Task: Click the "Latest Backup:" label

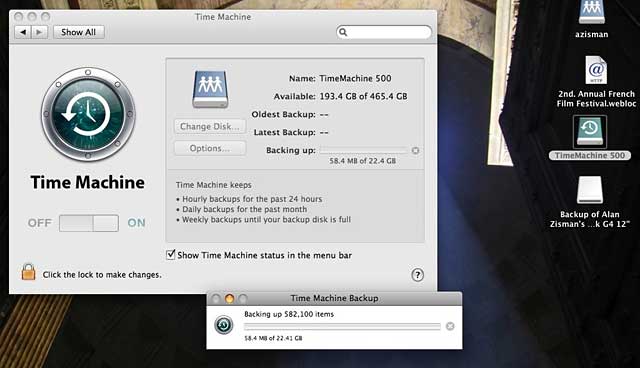Action: pos(284,132)
